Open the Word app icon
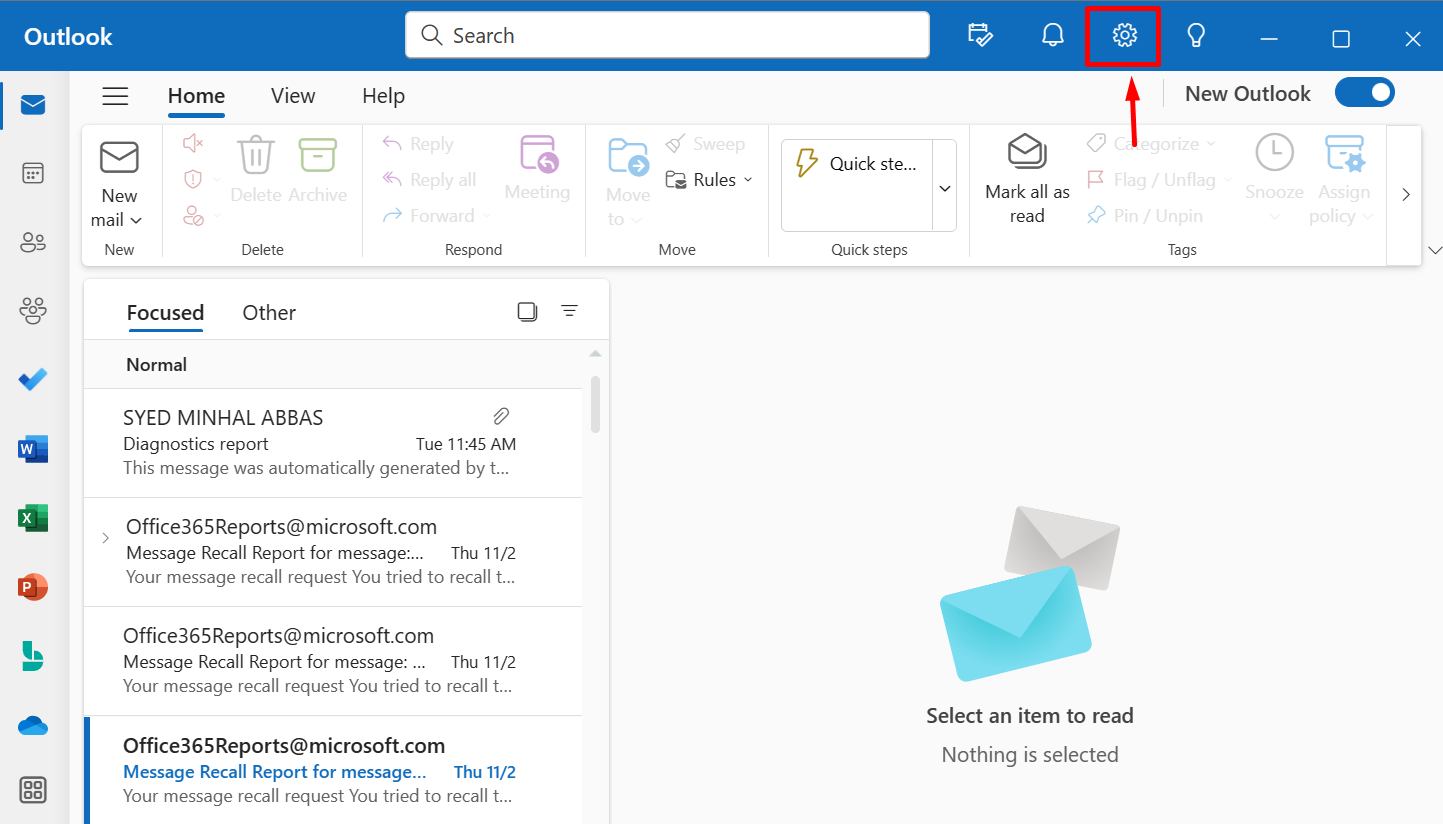This screenshot has height=824, width=1443. [33, 450]
